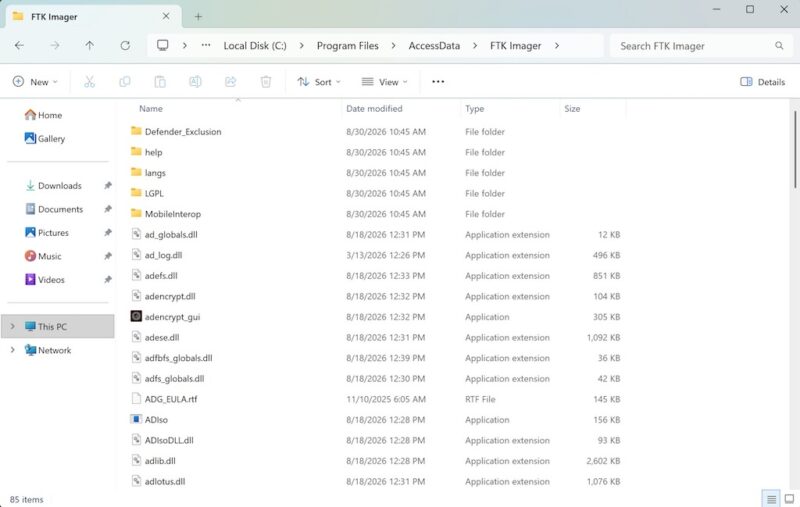Select the adefs.dll file
This screenshot has height=507, width=800.
pyautogui.click(x=161, y=275)
